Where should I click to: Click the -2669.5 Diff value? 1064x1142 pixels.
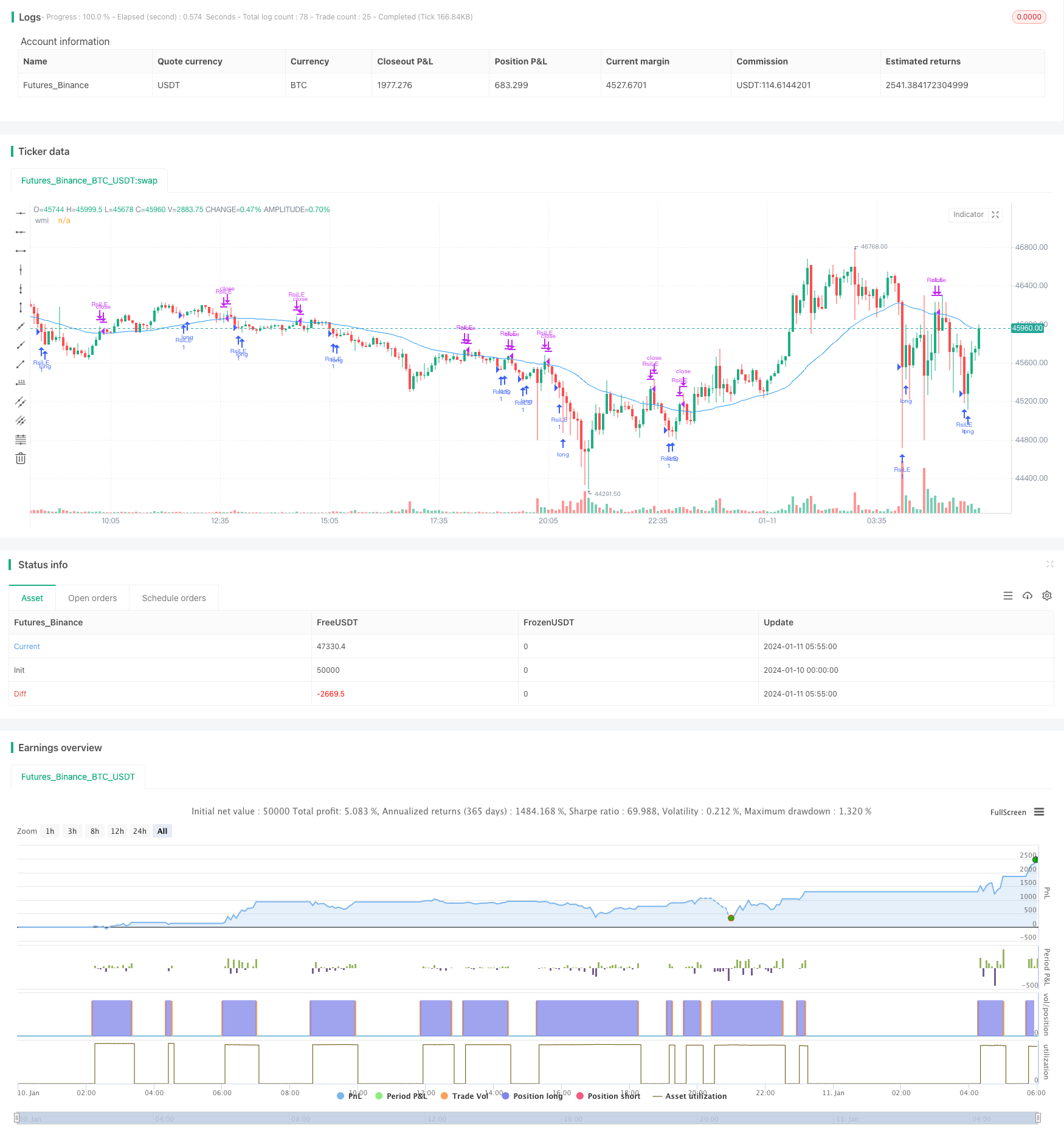pos(331,693)
